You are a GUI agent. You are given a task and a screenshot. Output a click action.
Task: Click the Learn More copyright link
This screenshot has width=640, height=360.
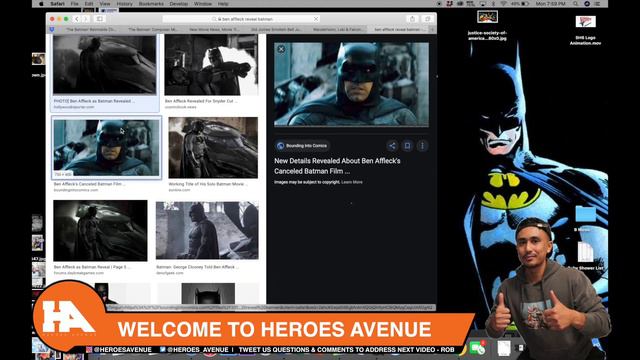click(x=352, y=182)
